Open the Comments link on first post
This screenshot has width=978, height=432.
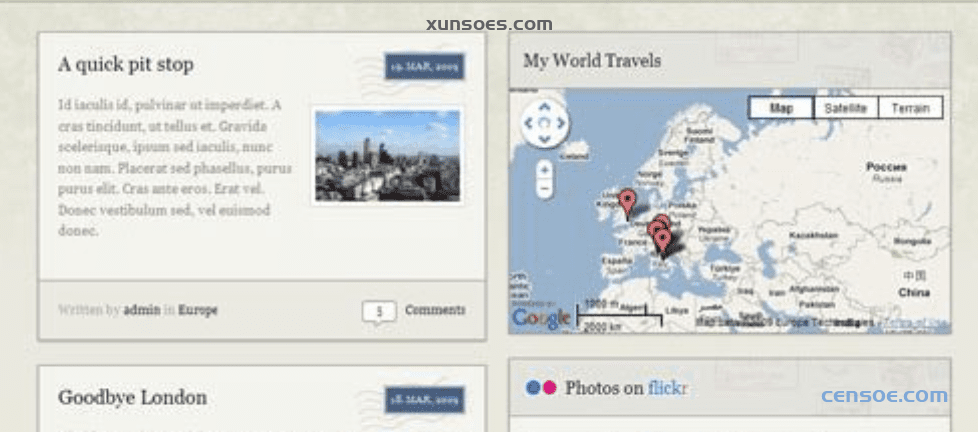tap(435, 310)
